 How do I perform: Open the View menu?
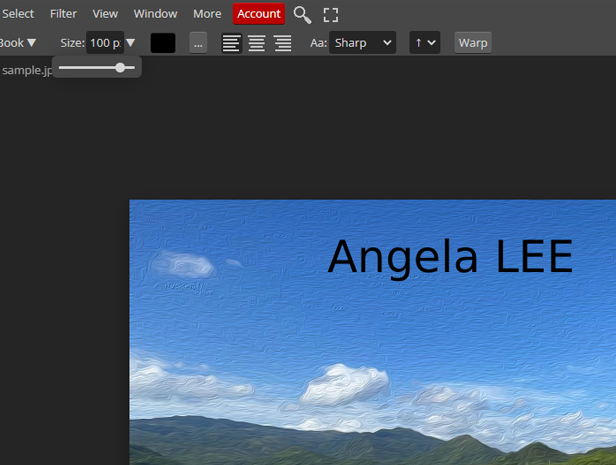pos(105,14)
